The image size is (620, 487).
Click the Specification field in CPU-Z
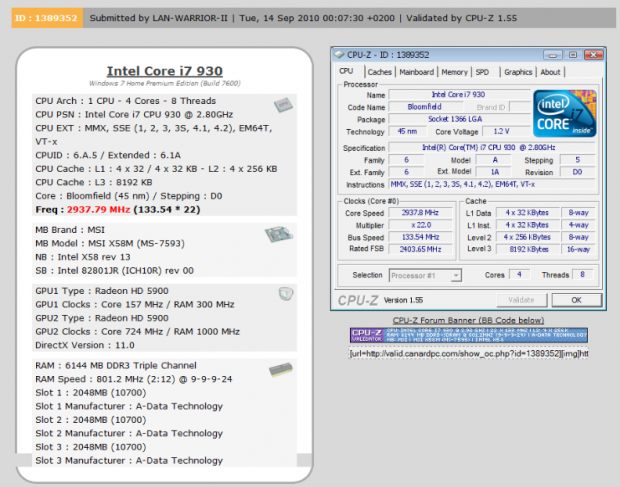(491, 147)
